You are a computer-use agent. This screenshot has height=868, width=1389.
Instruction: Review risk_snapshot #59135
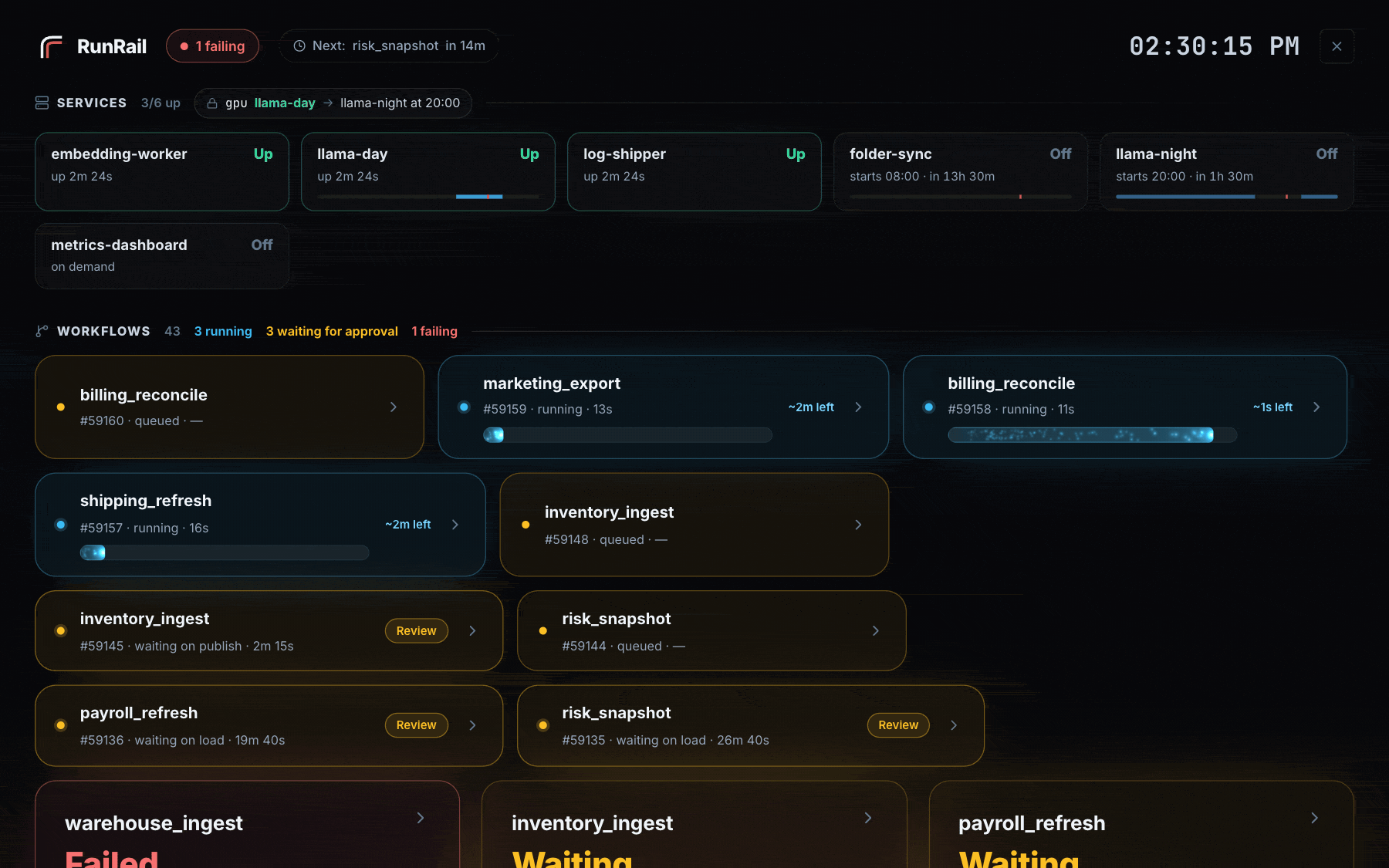(898, 725)
